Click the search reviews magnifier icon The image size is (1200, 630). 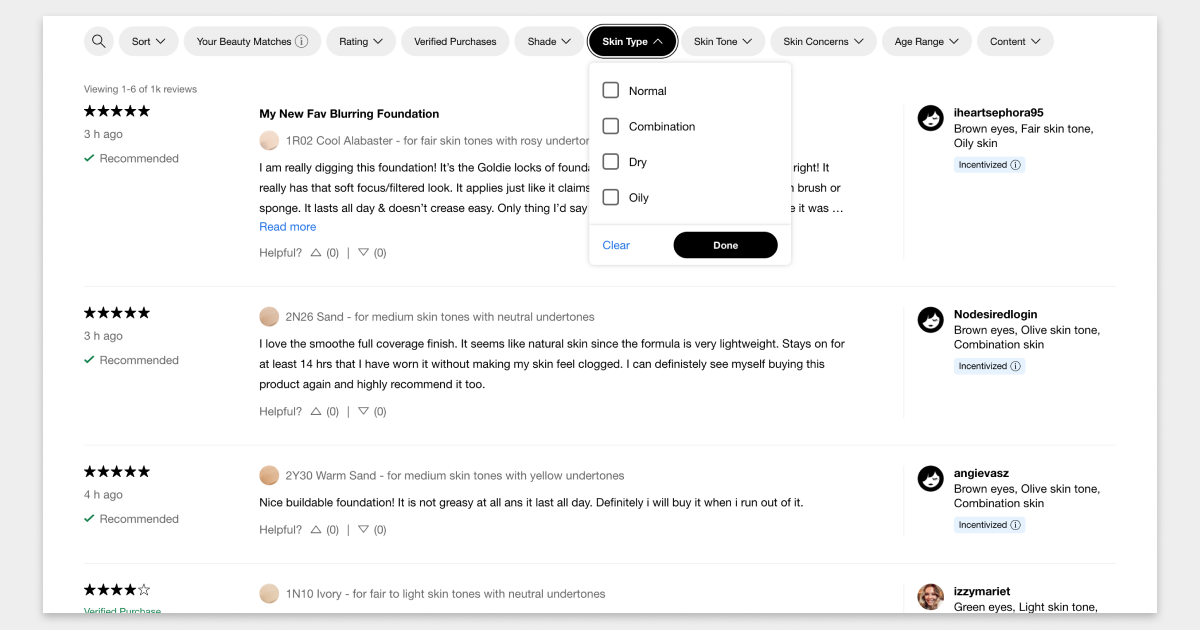(98, 41)
